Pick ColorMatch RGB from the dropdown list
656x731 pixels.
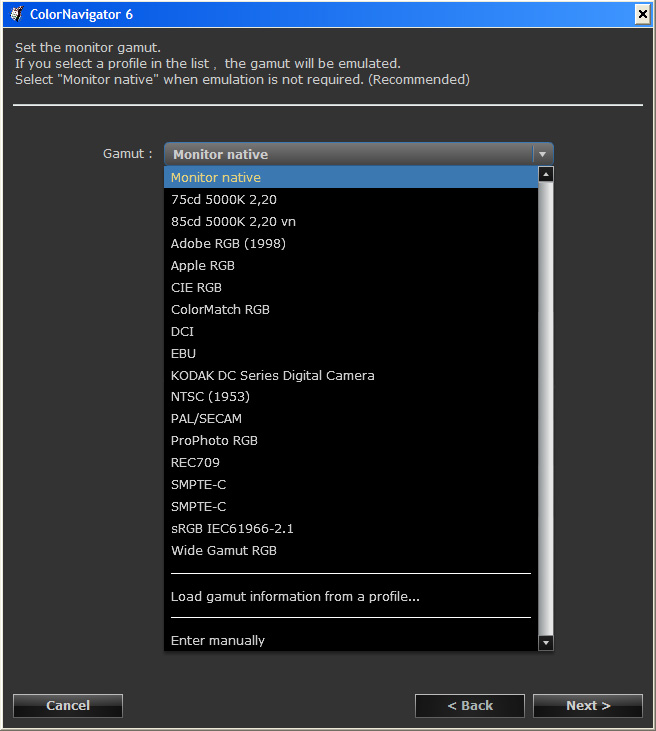220,310
